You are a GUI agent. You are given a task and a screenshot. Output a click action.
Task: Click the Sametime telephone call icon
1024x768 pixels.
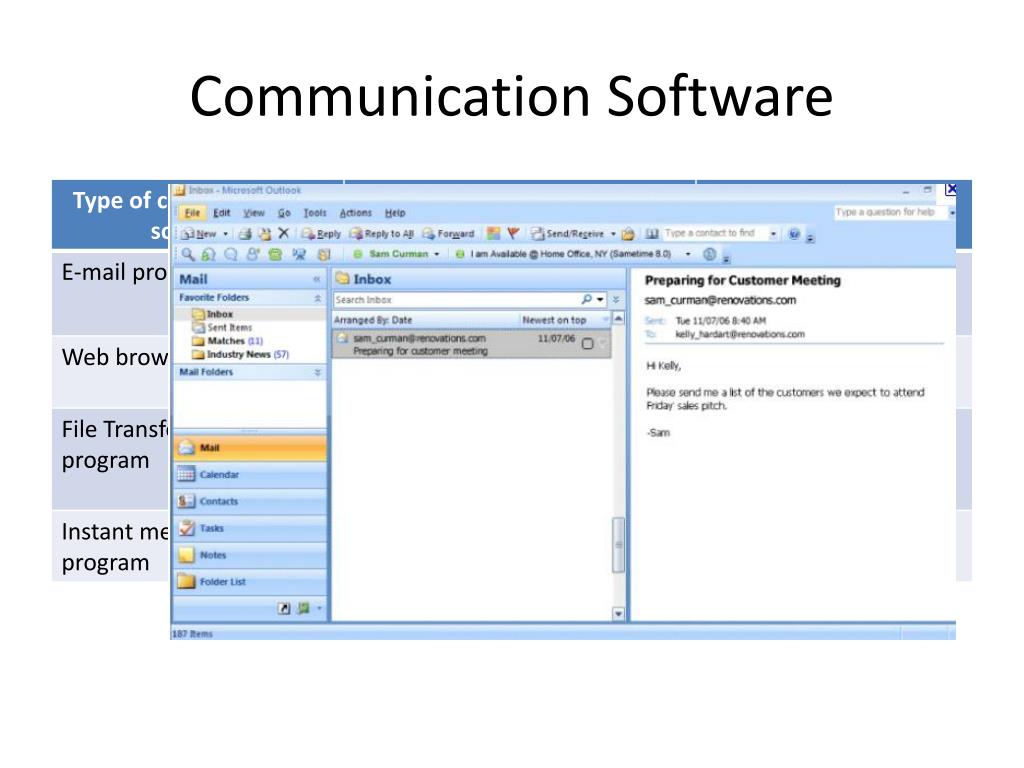[x=275, y=255]
